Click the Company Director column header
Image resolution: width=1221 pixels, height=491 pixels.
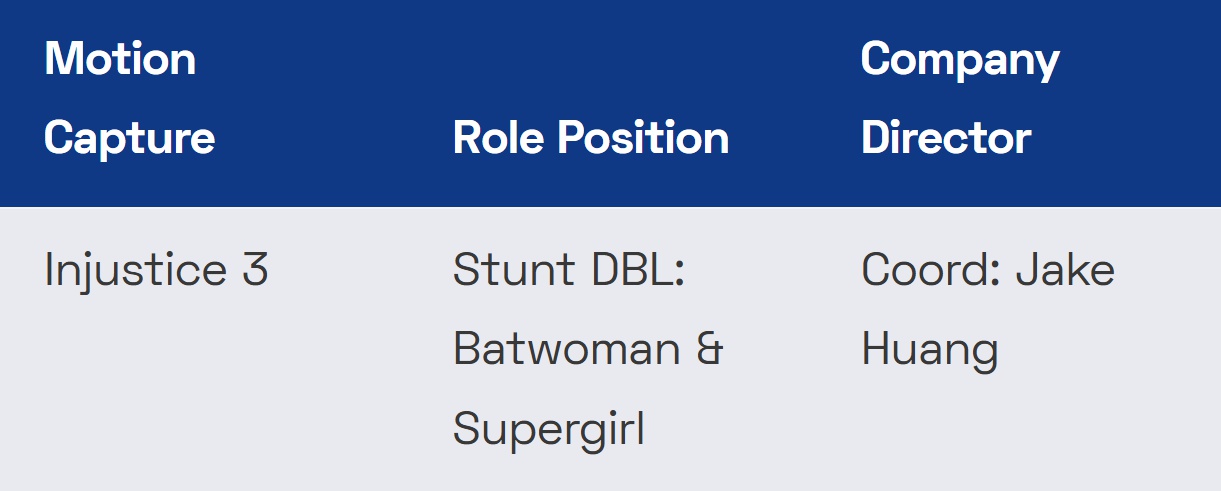[x=960, y=98]
